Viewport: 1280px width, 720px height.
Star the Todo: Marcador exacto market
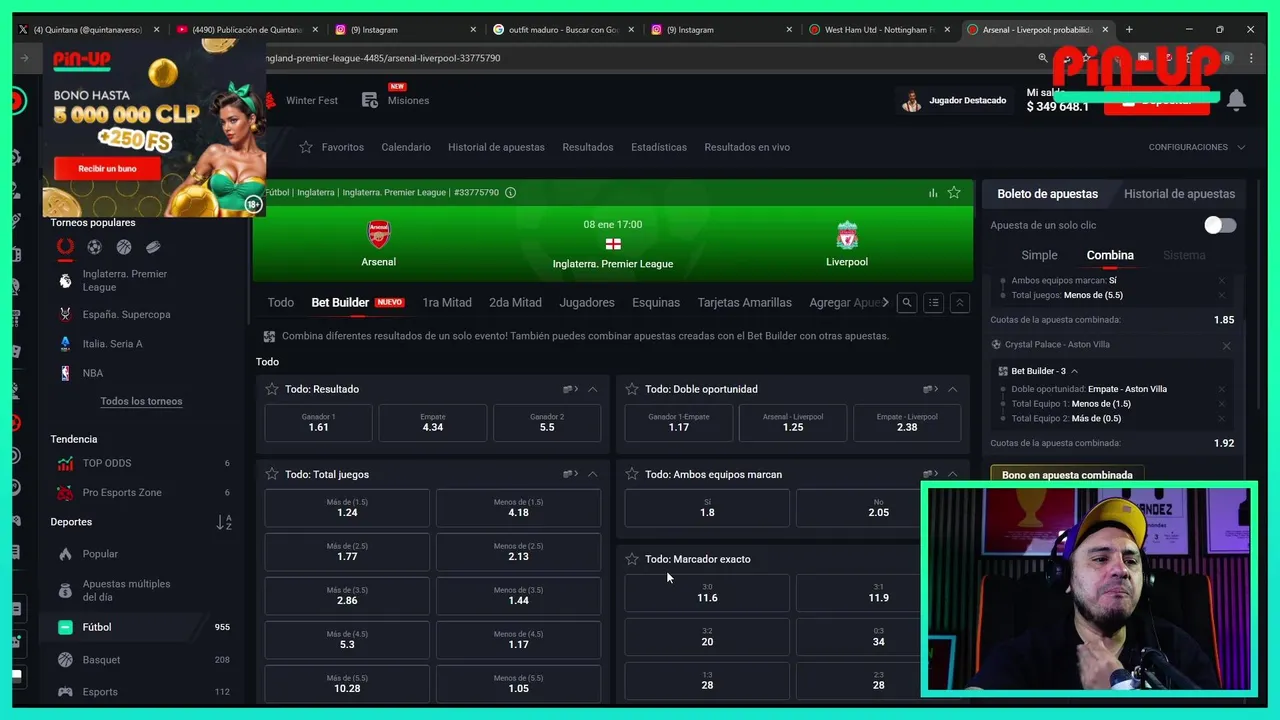(632, 559)
